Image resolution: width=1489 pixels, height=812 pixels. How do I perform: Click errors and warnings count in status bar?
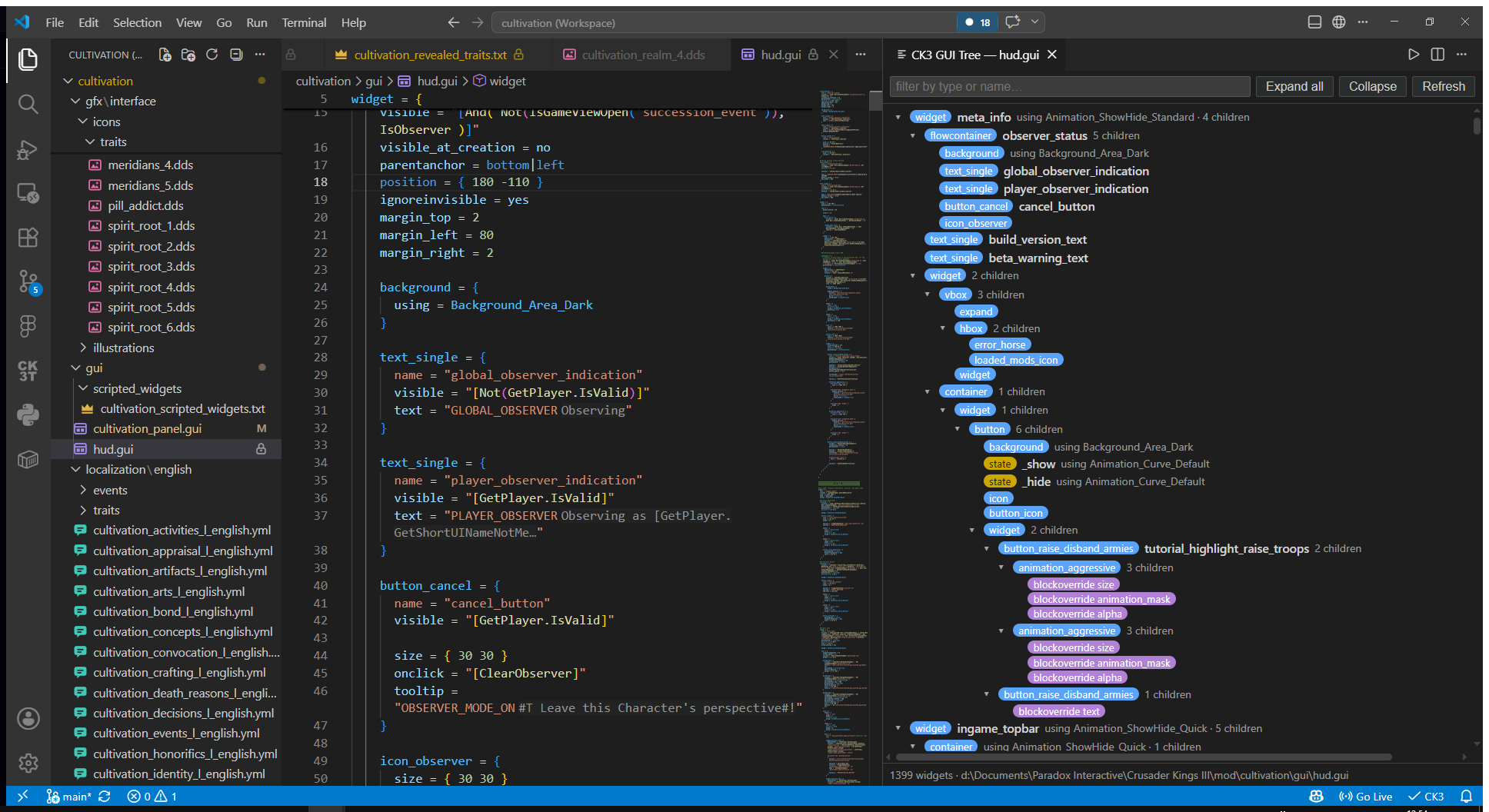pyautogui.click(x=152, y=796)
